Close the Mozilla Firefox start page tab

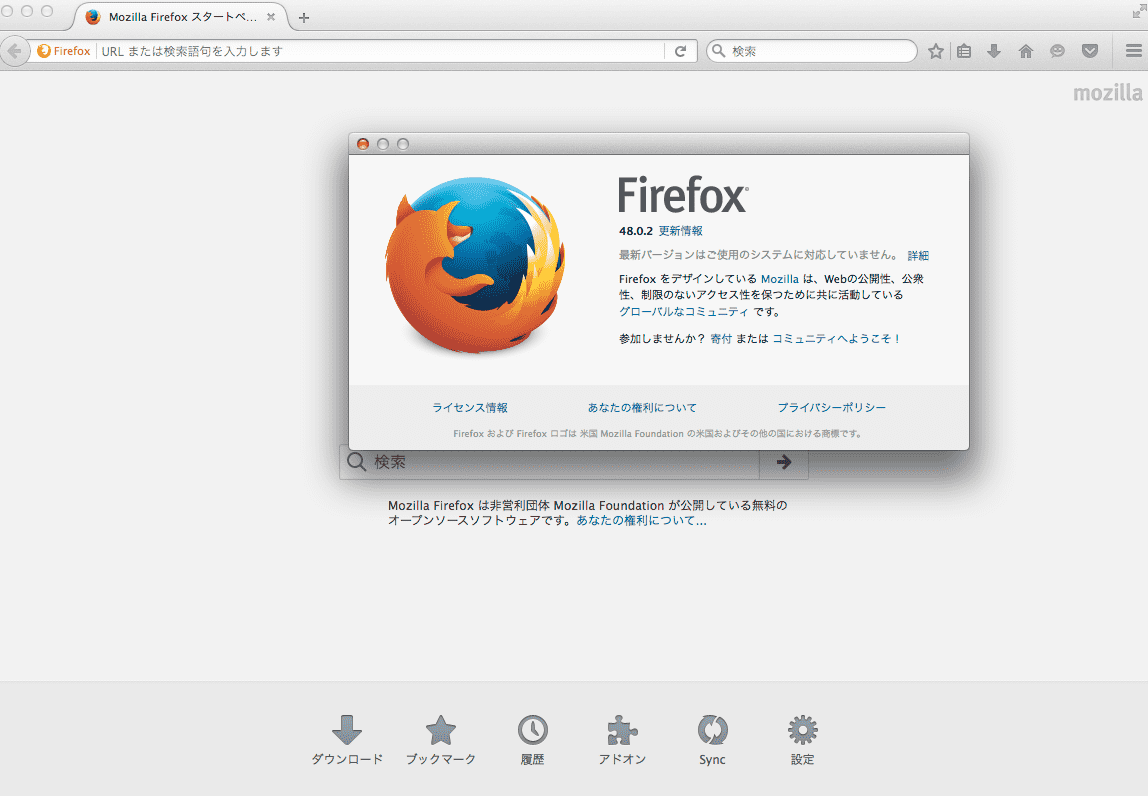[x=271, y=17]
